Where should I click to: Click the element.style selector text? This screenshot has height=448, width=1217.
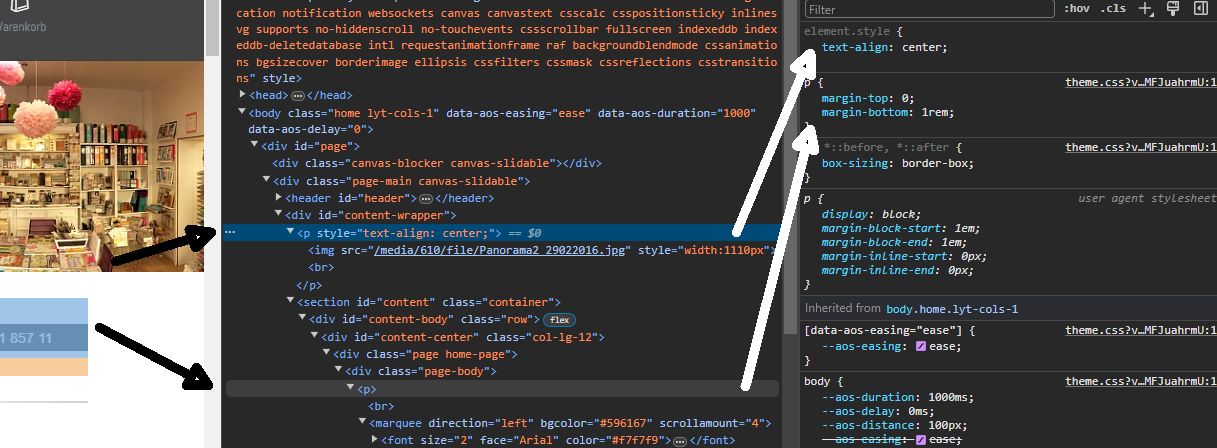848,32
